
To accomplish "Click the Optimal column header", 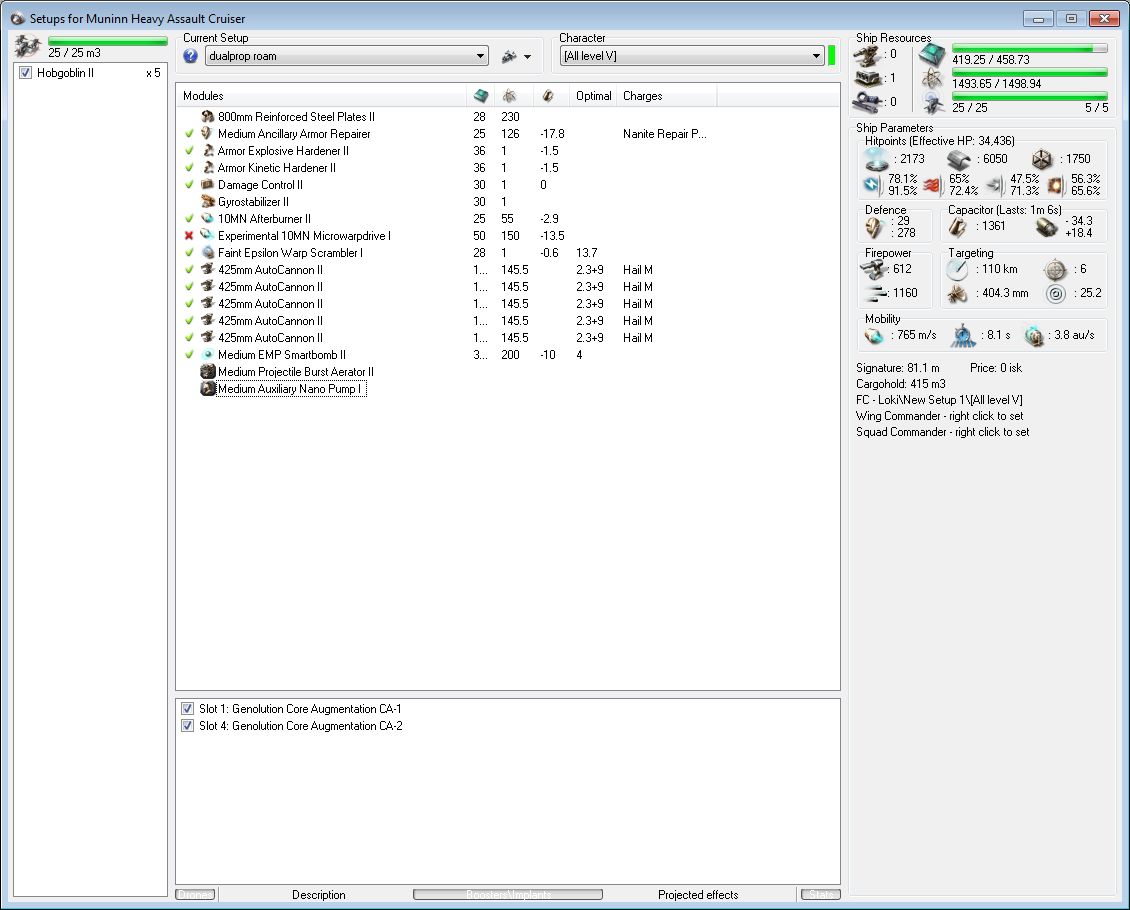I will pyautogui.click(x=592, y=96).
